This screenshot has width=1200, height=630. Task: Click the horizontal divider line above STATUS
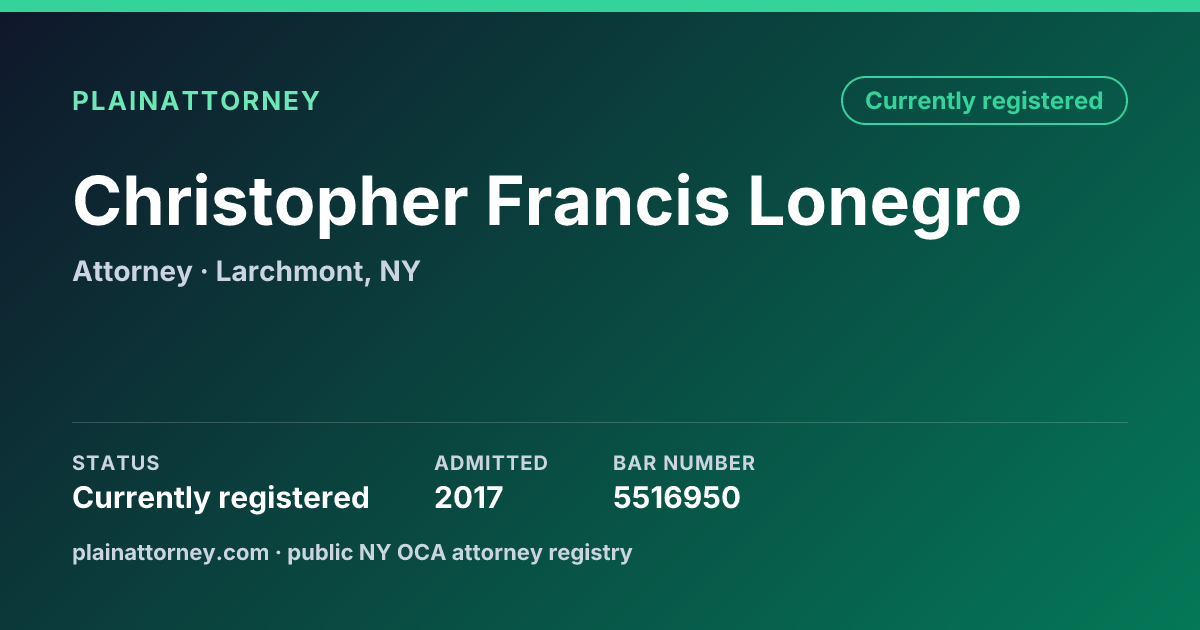tap(600, 422)
